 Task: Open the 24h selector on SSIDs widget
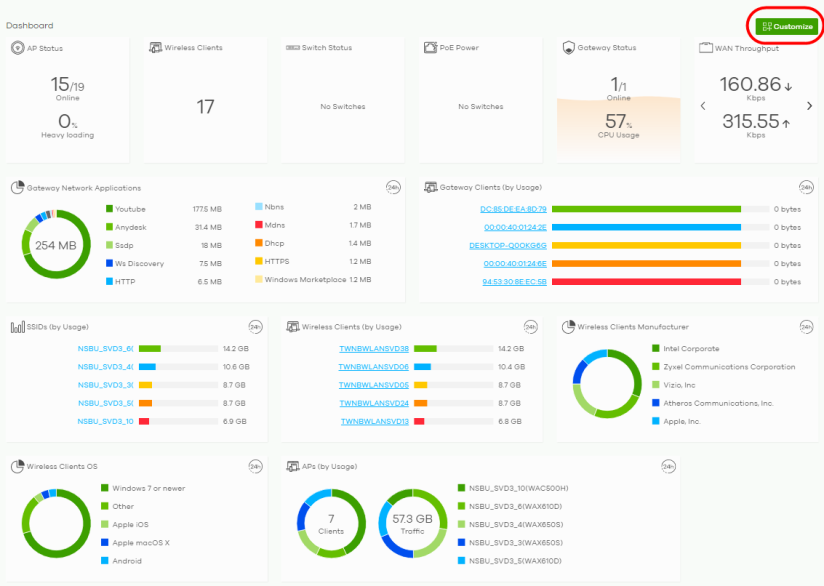pyautogui.click(x=255, y=327)
